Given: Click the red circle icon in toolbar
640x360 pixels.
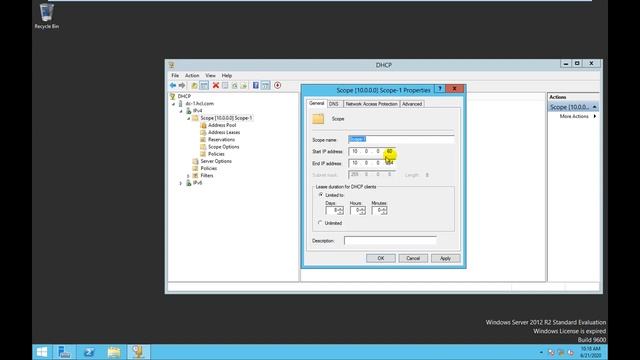Looking at the screenshot, I should click(x=278, y=85).
